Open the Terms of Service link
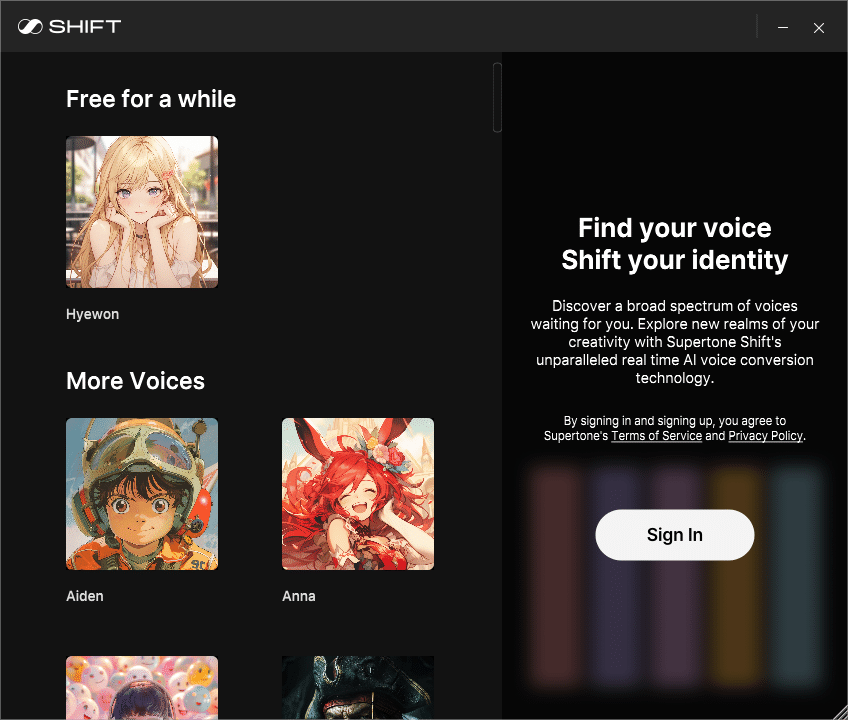Screen dimensions: 848x720 pos(657,436)
